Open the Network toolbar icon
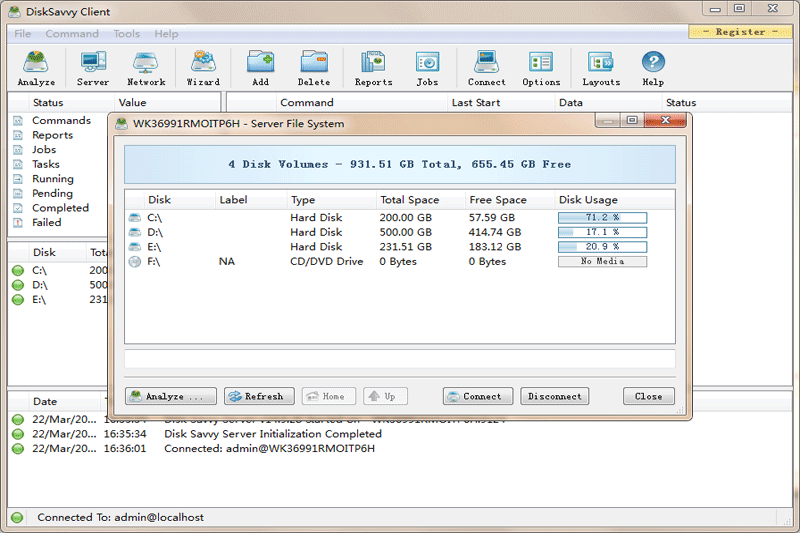 (146, 68)
